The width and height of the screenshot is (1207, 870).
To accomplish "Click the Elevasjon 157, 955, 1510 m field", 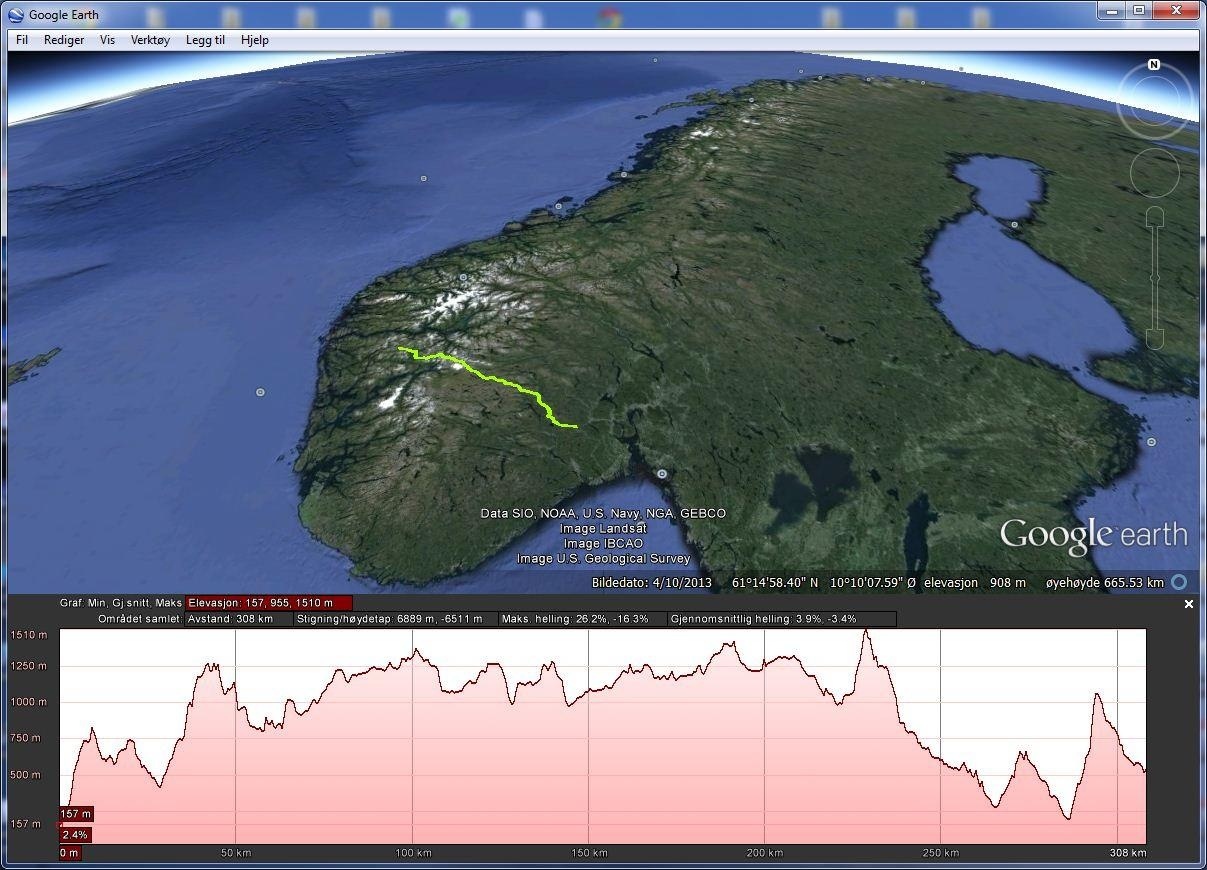I will tap(269, 603).
